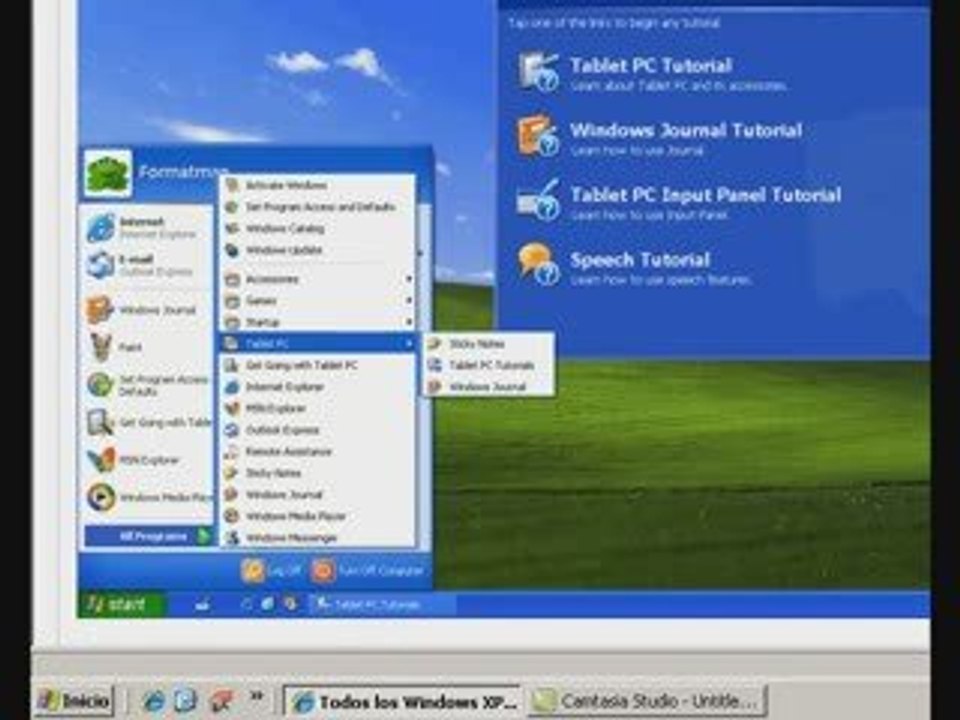Open Set Program Access in left pane
Viewport: 960px width, 720px height.
[x=148, y=385]
